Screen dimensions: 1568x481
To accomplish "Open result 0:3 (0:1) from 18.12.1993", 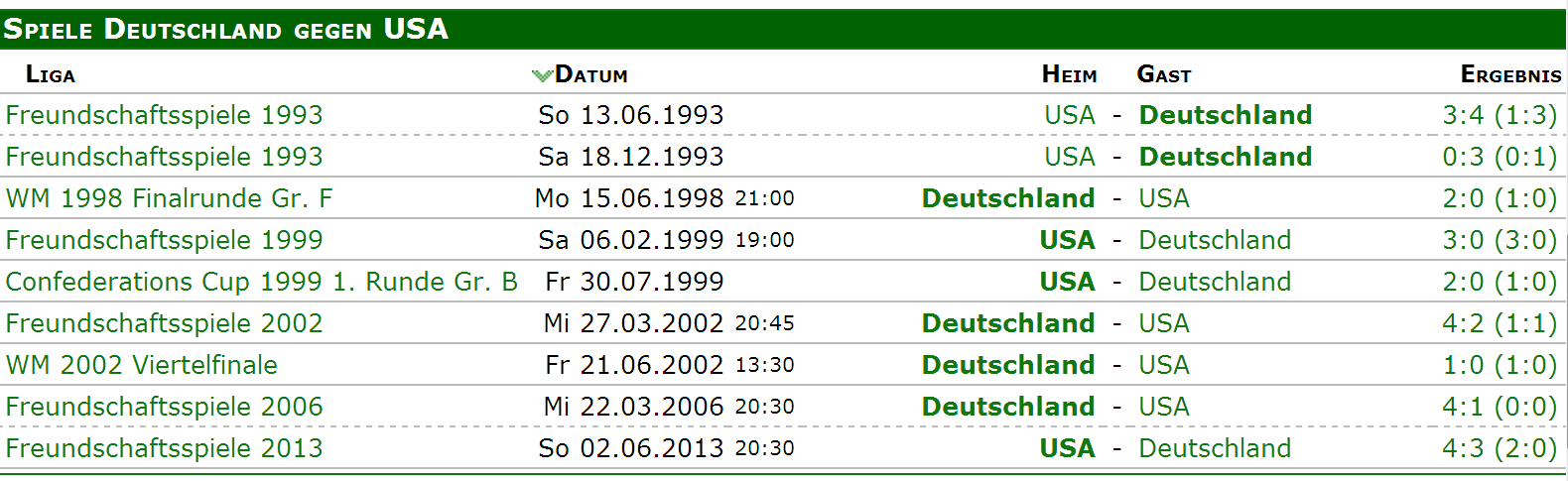I will [x=1500, y=157].
